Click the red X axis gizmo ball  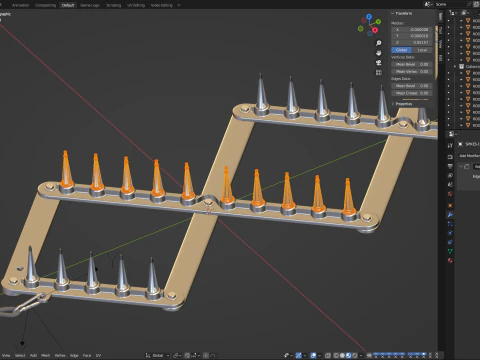pos(375,30)
